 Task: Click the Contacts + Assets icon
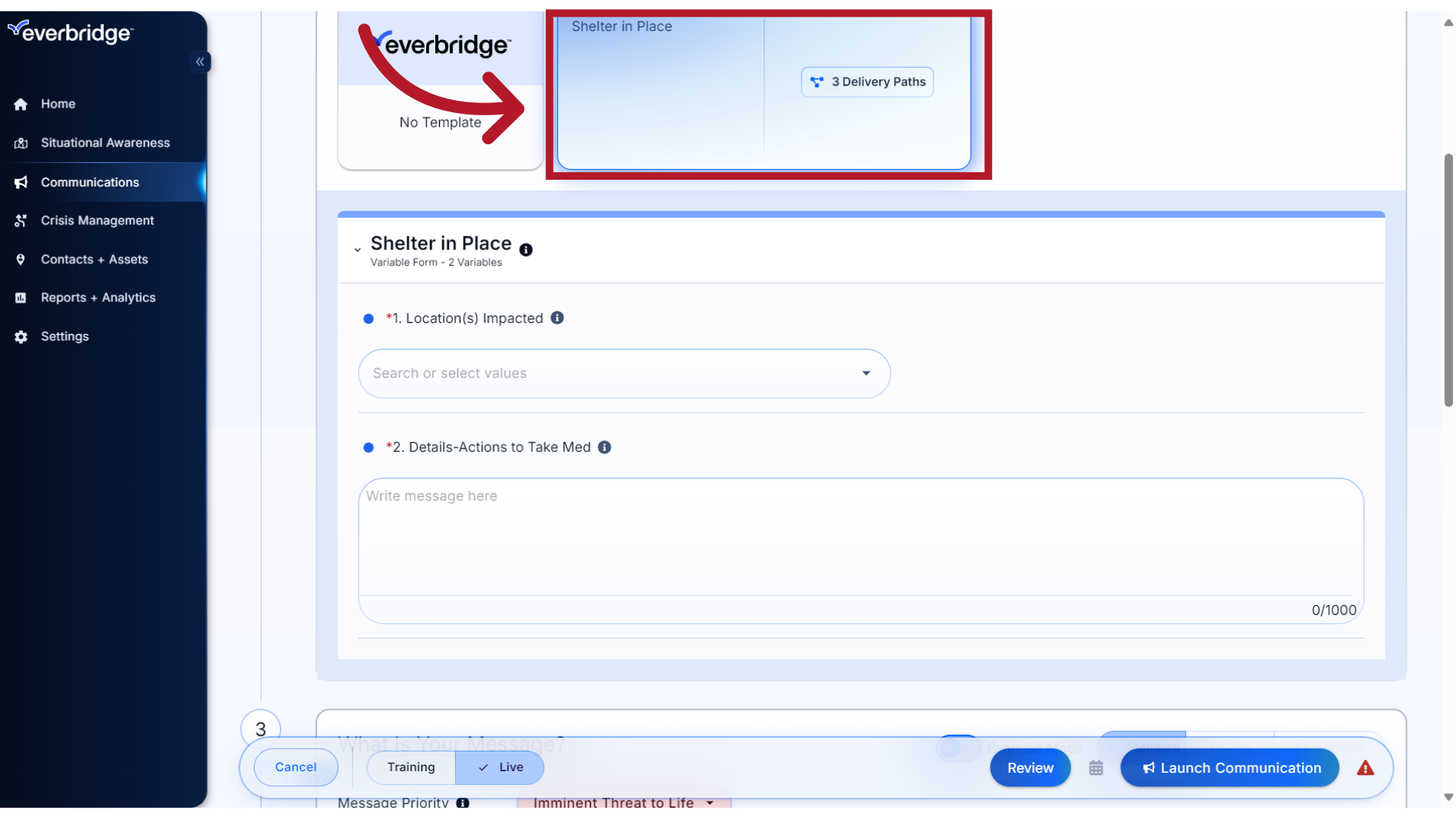20,259
